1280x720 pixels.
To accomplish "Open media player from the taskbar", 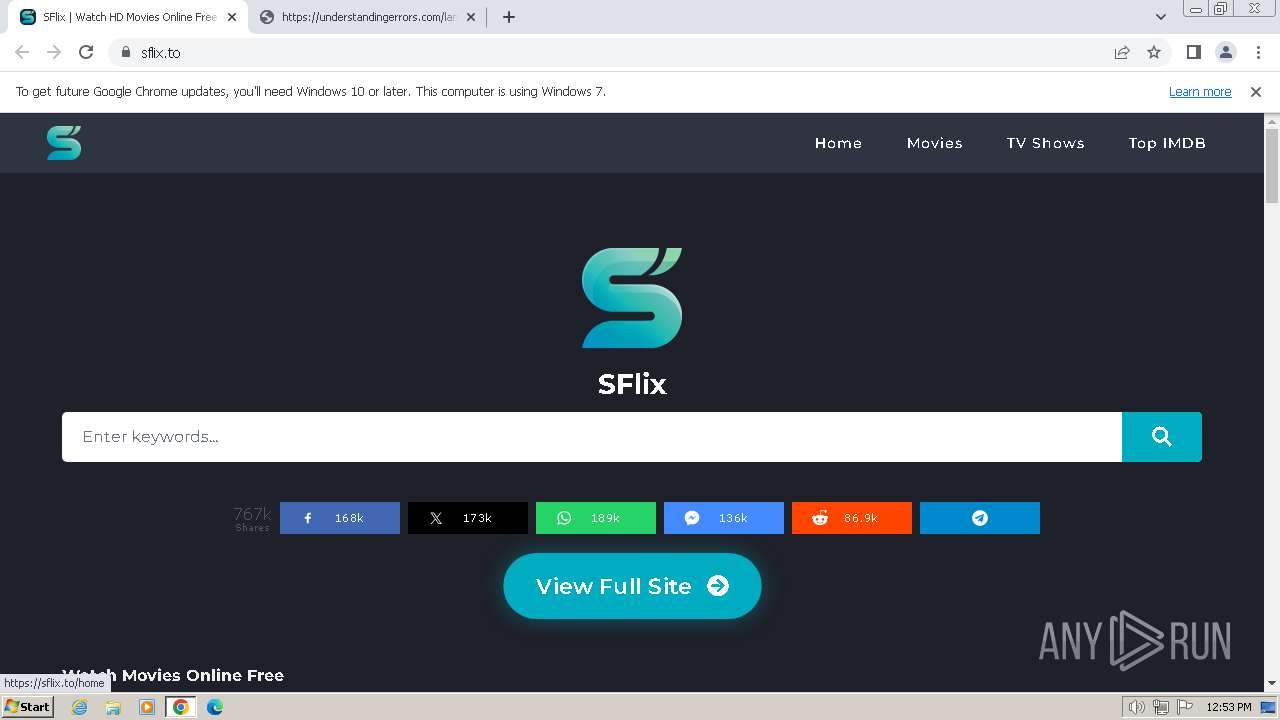I will tap(147, 707).
